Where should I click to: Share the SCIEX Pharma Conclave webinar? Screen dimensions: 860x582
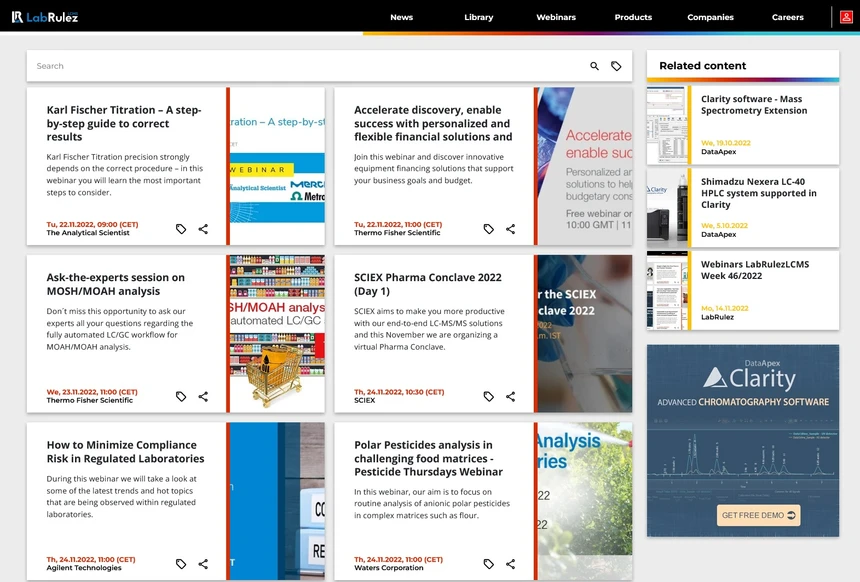click(511, 396)
